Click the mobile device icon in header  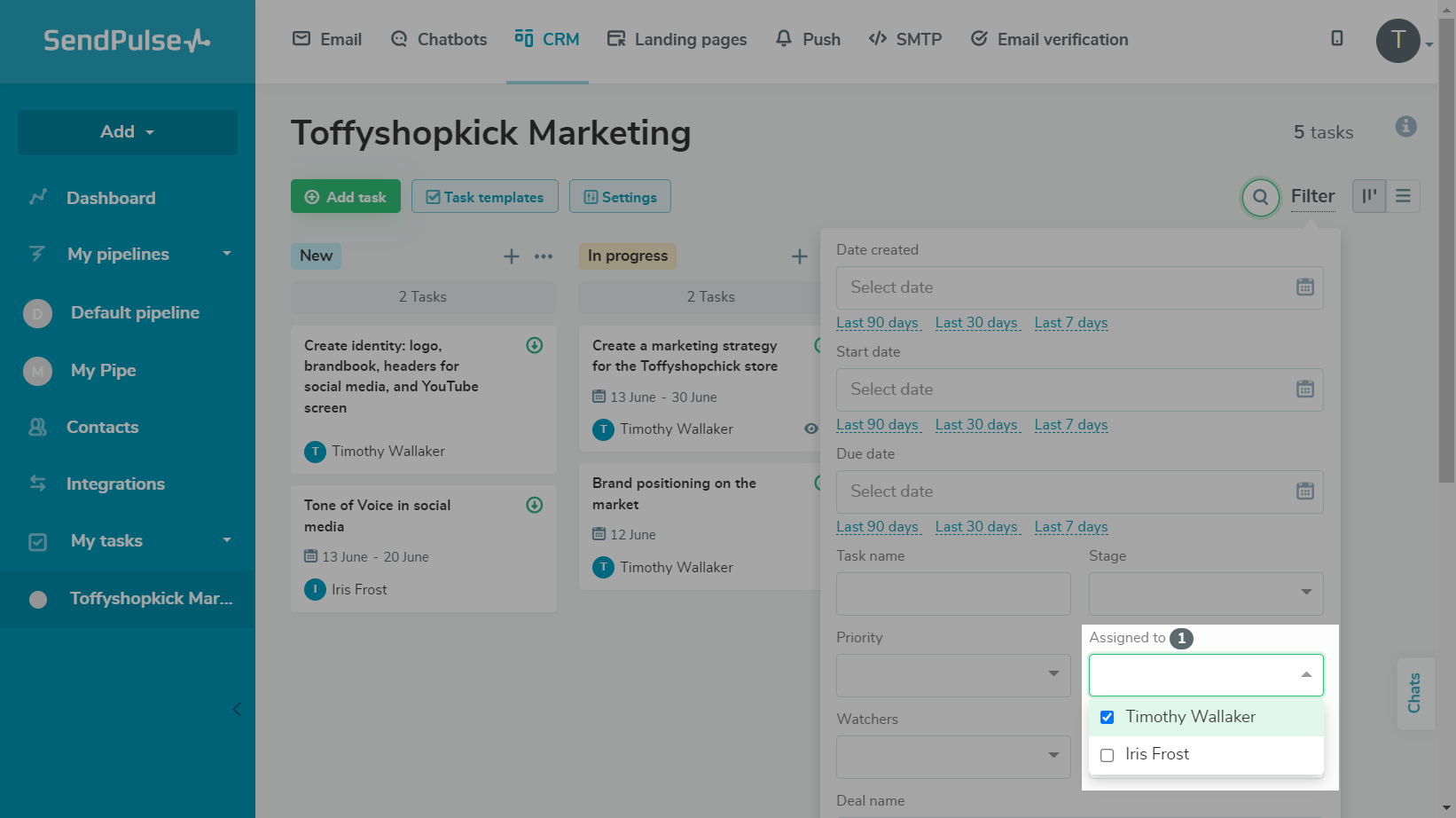tap(1336, 38)
